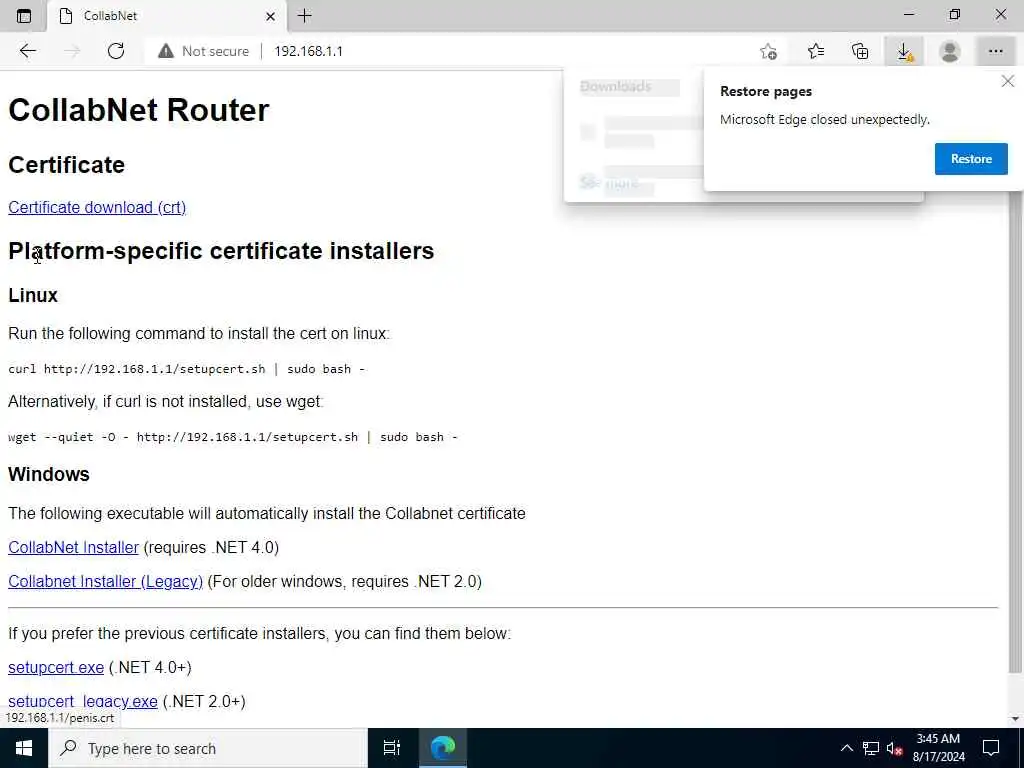Open the Favorites list

coord(816,51)
